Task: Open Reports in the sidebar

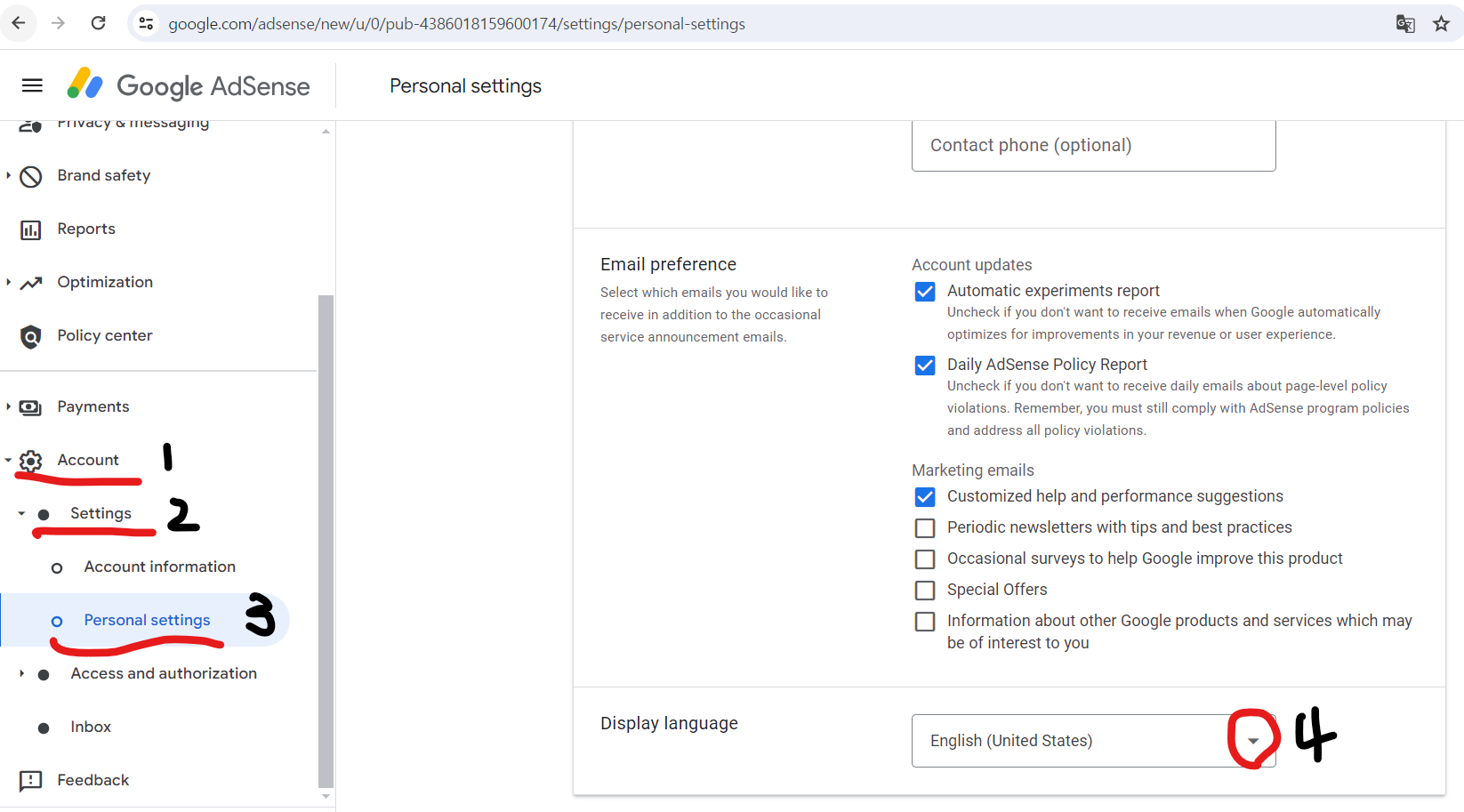Action: point(86,229)
